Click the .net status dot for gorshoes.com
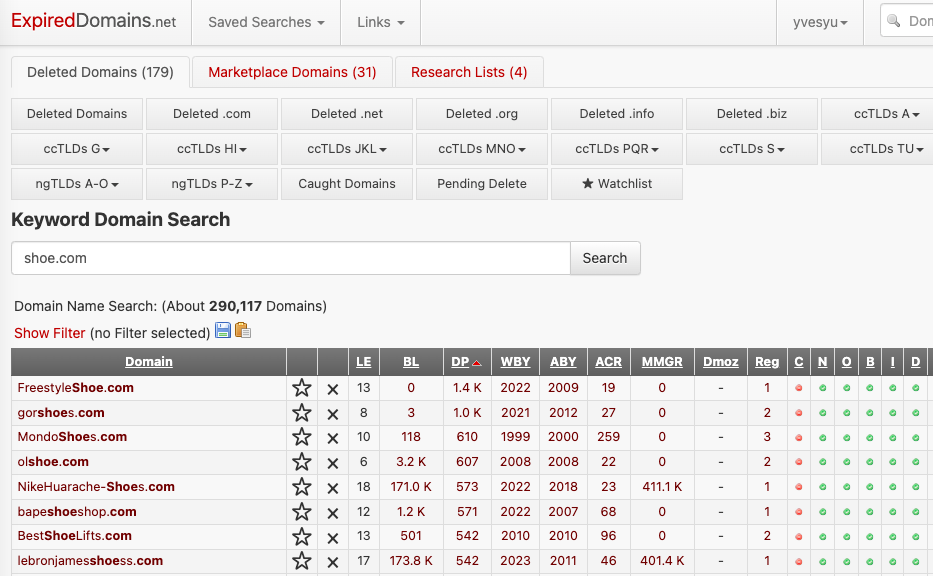The height and width of the screenshot is (576, 933). pyautogui.click(x=822, y=413)
